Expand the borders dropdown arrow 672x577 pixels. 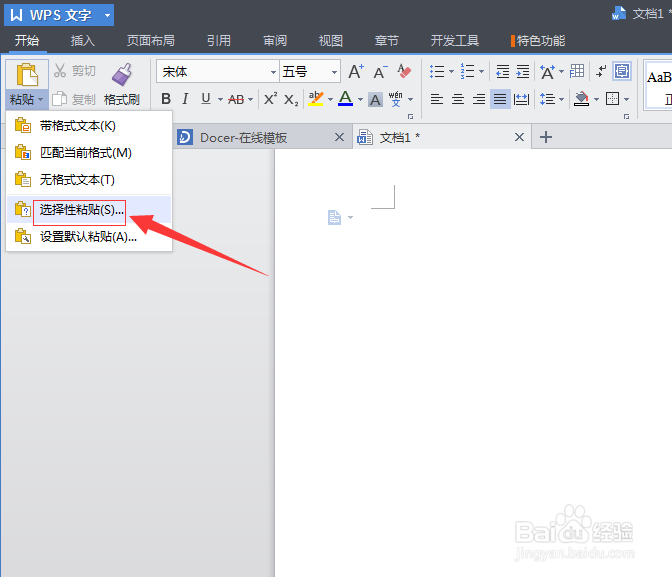point(626,100)
